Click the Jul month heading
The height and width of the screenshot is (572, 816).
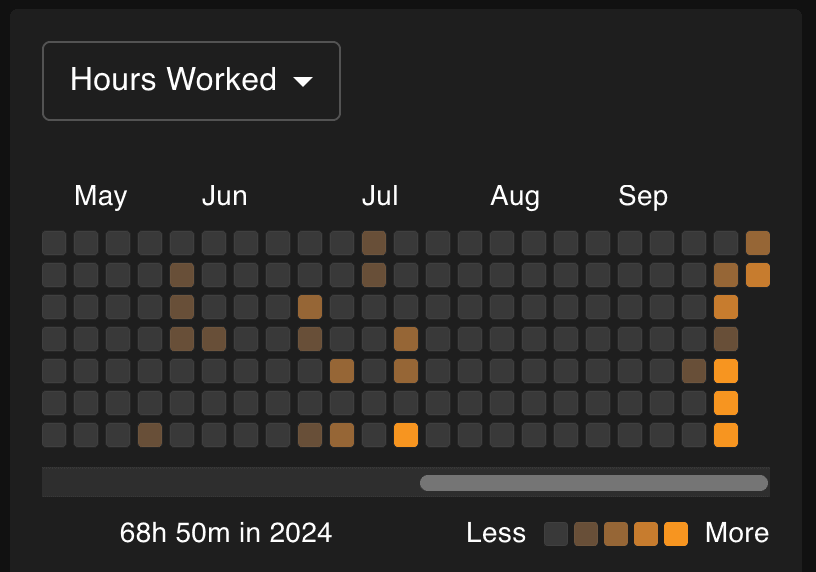point(380,196)
